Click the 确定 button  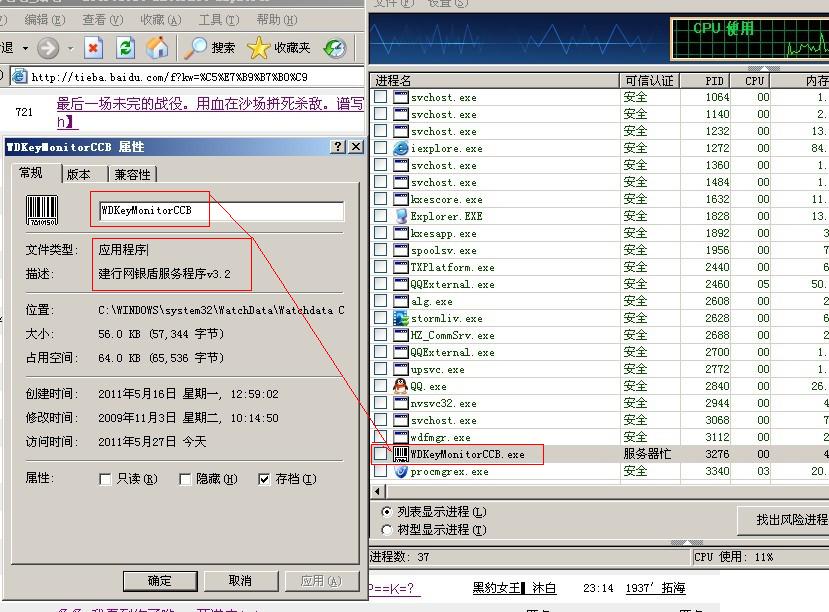[160, 581]
